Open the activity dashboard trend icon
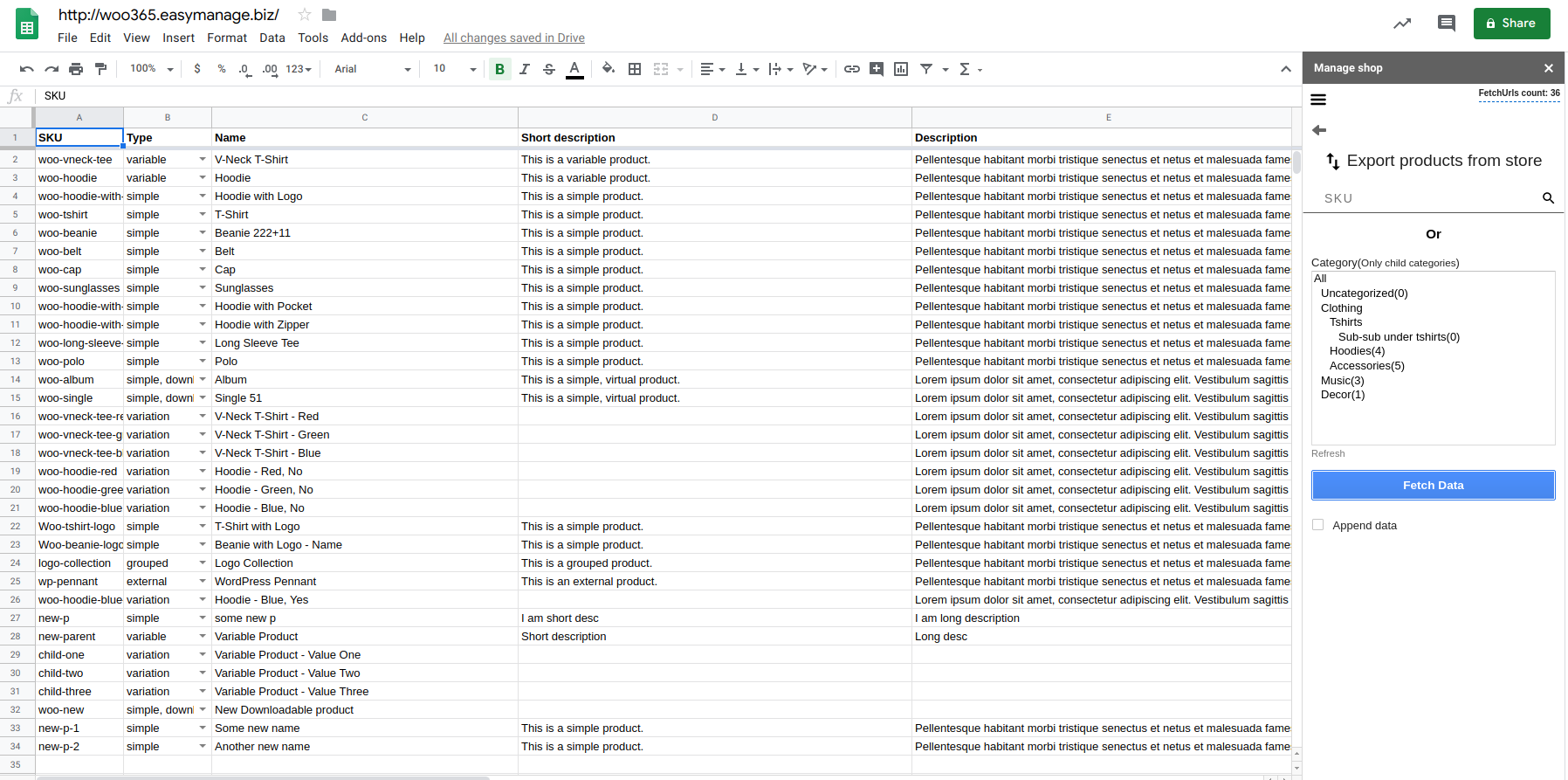The image size is (1568, 780). [x=1402, y=24]
